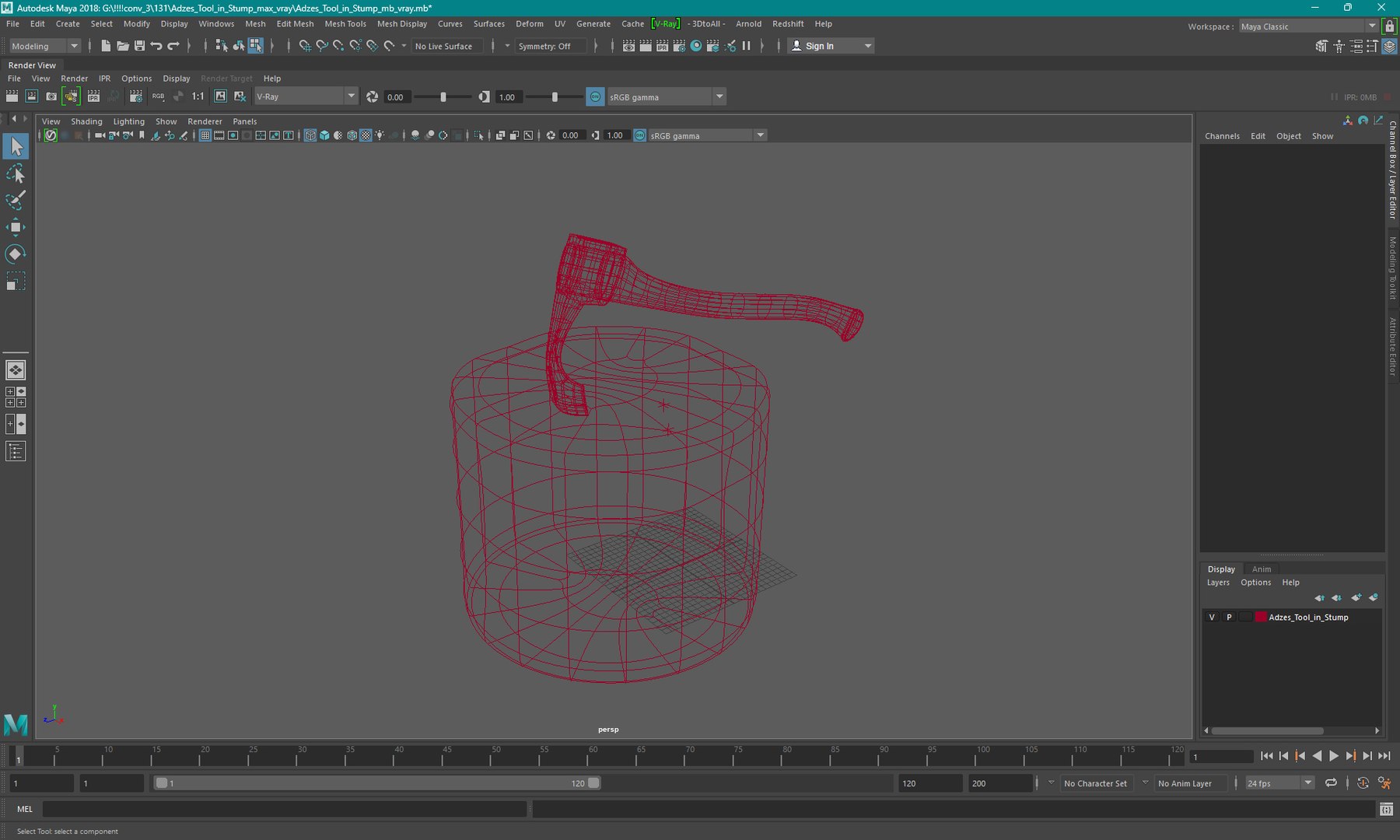Click the New Scene icon
This screenshot has width=1400, height=840.
pyautogui.click(x=106, y=46)
